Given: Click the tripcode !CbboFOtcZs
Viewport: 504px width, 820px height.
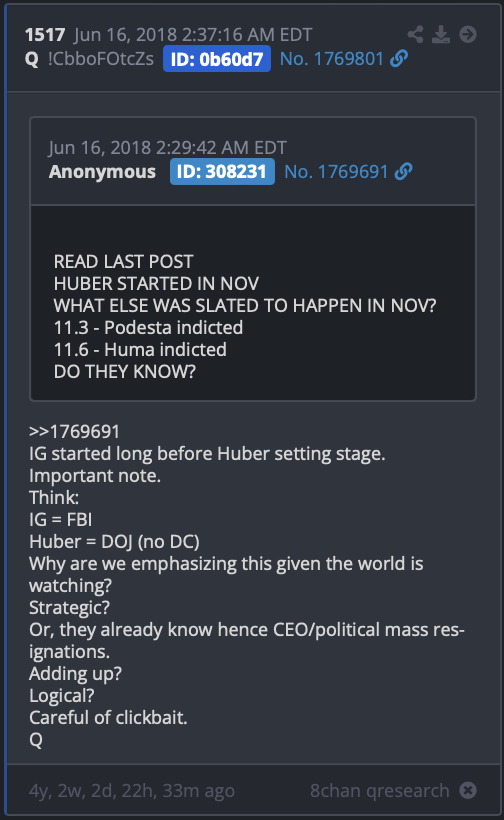Looking at the screenshot, I should pos(100,59).
